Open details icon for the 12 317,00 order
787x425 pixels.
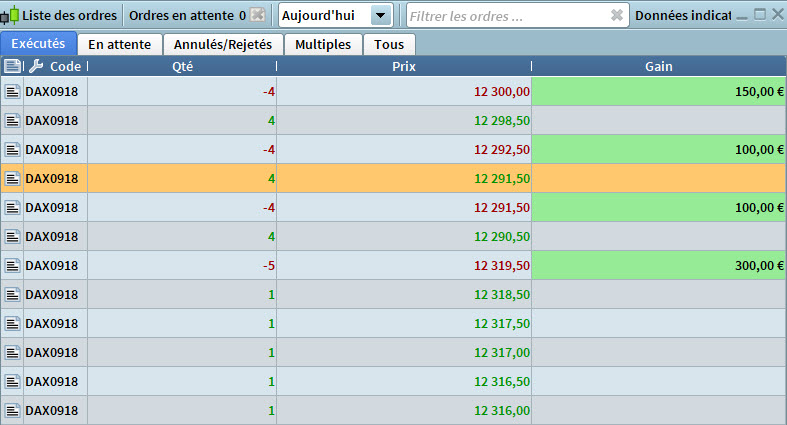point(12,352)
